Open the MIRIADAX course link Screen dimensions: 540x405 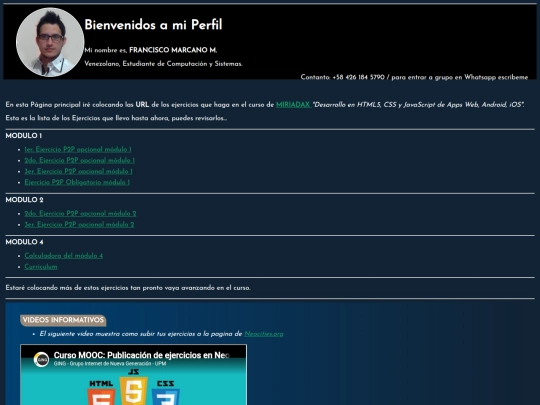[x=293, y=104]
